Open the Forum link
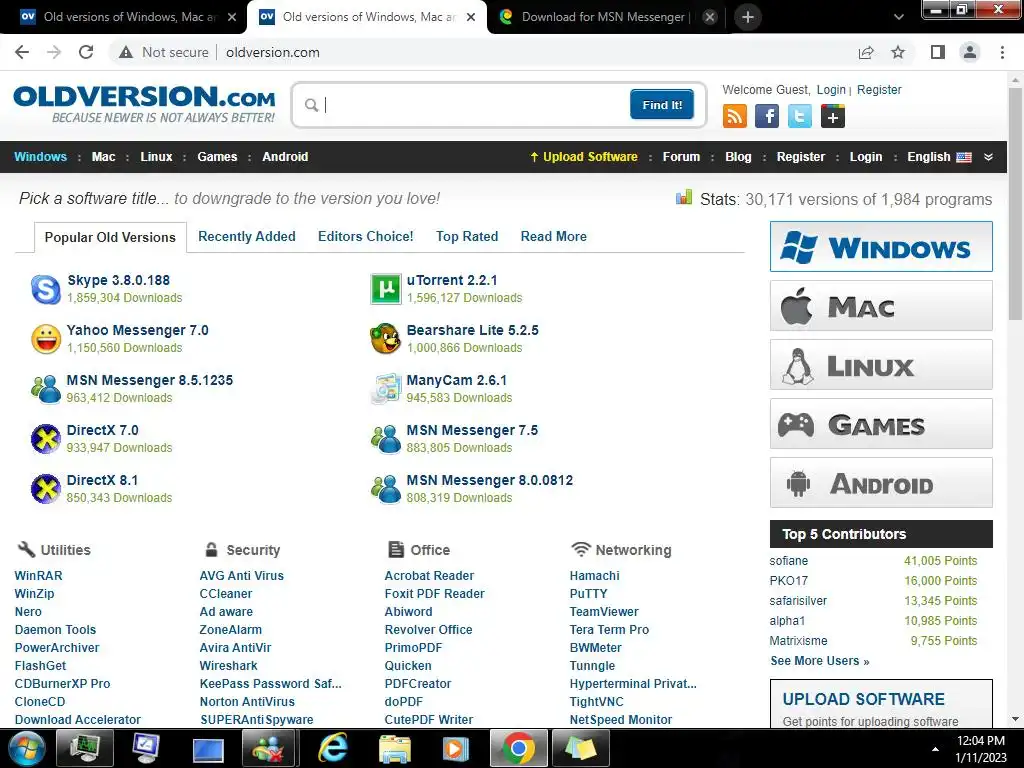This screenshot has width=1024, height=768. point(681,157)
